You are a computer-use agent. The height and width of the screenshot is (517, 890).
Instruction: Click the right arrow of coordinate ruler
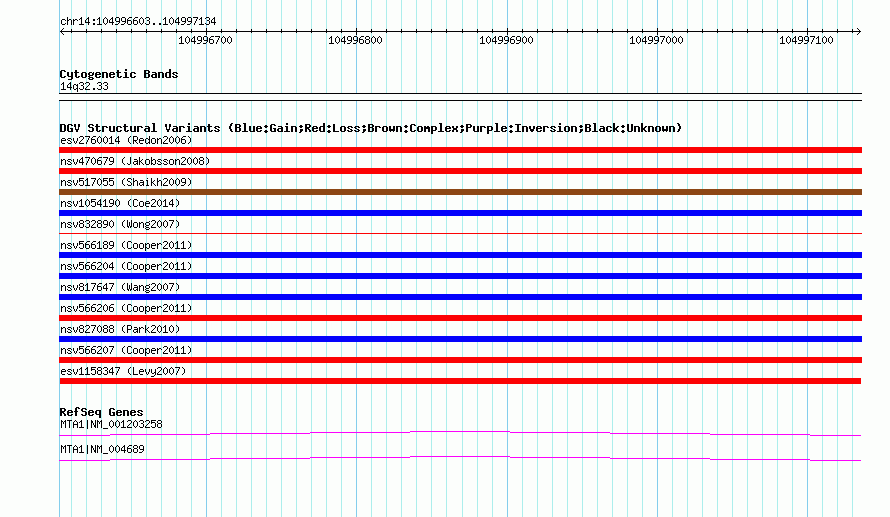point(858,32)
